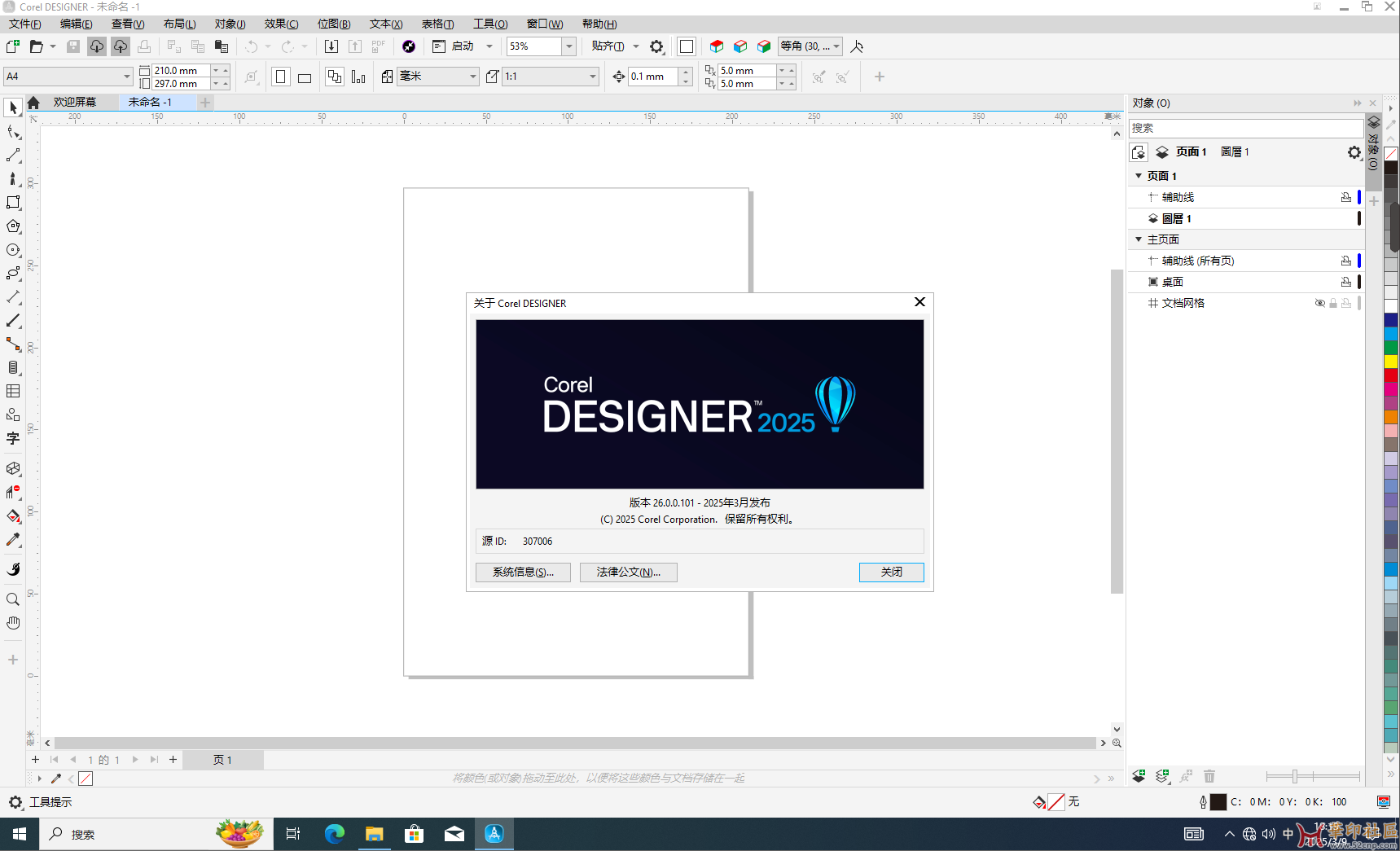Open the Options gear in the standard toolbar
1400x851 pixels.
(x=657, y=46)
